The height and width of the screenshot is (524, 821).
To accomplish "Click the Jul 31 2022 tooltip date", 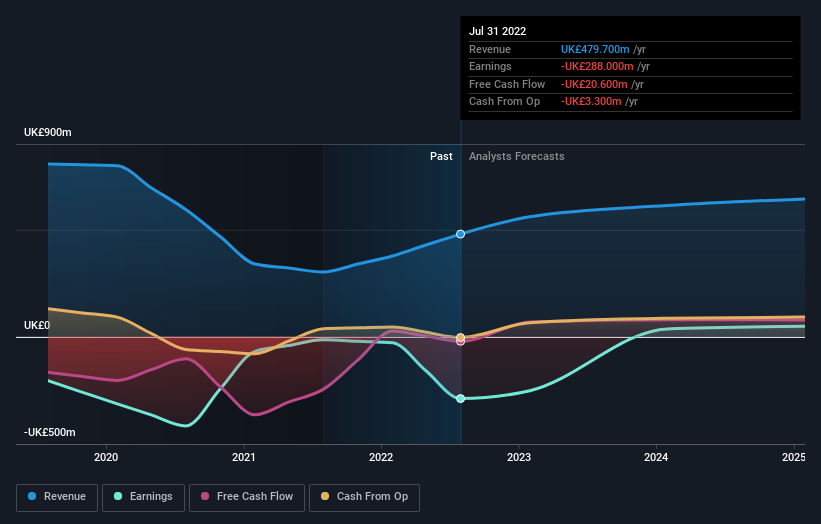I will tap(497, 31).
